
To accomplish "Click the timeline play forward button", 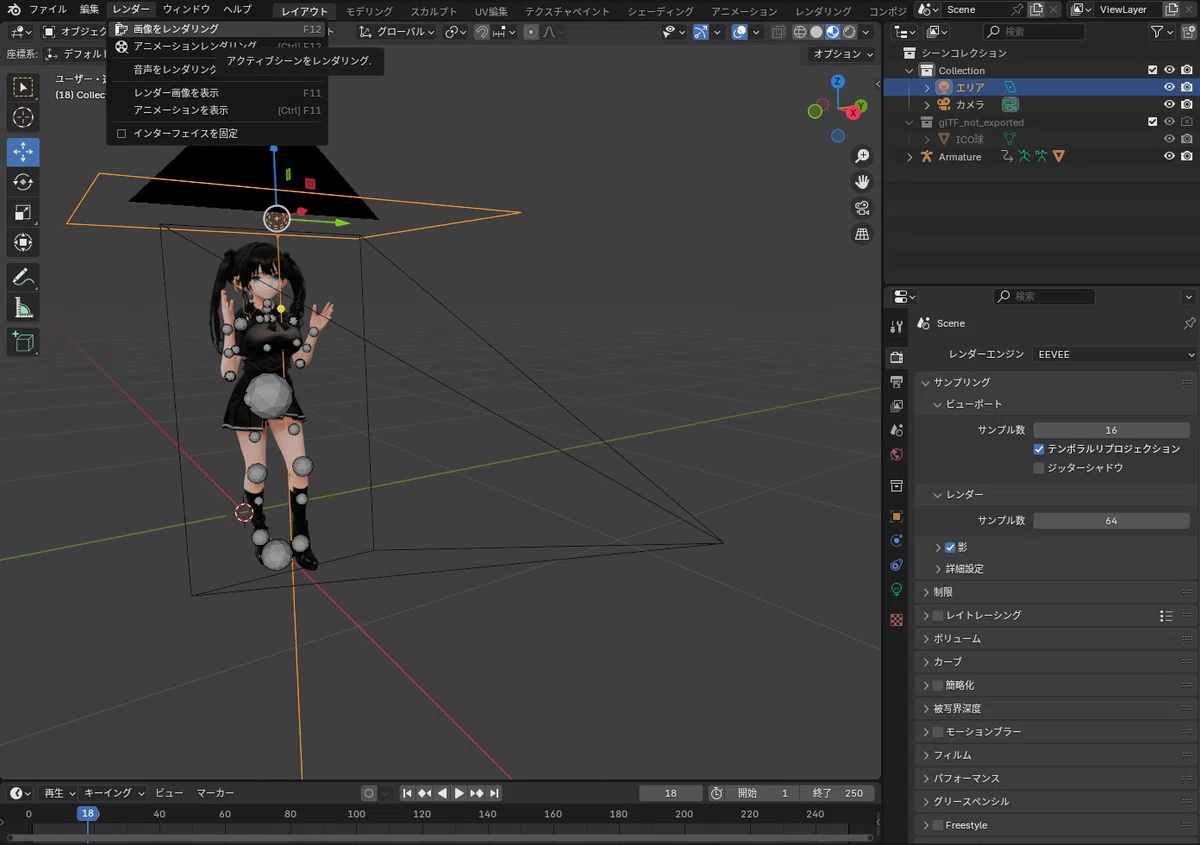I will pyautogui.click(x=459, y=793).
